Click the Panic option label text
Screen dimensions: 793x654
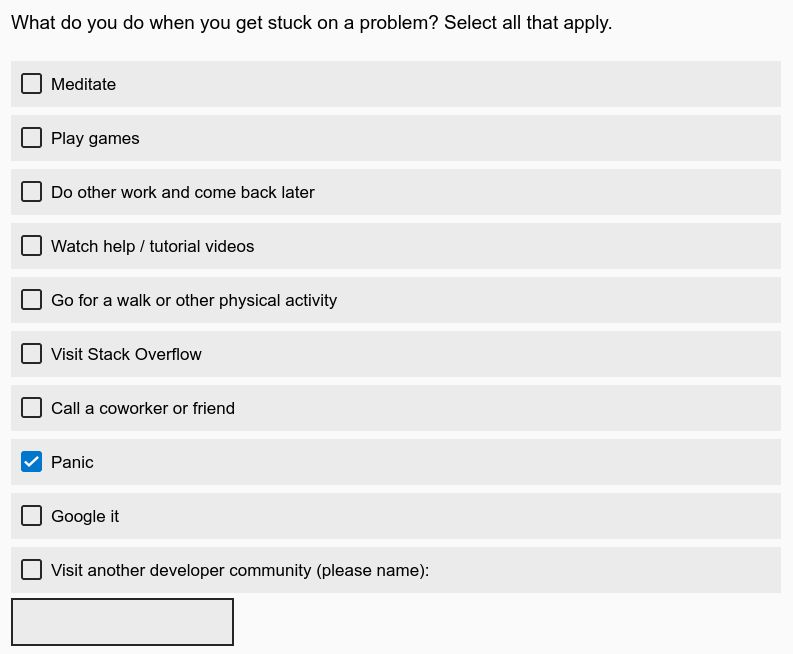[x=72, y=462]
